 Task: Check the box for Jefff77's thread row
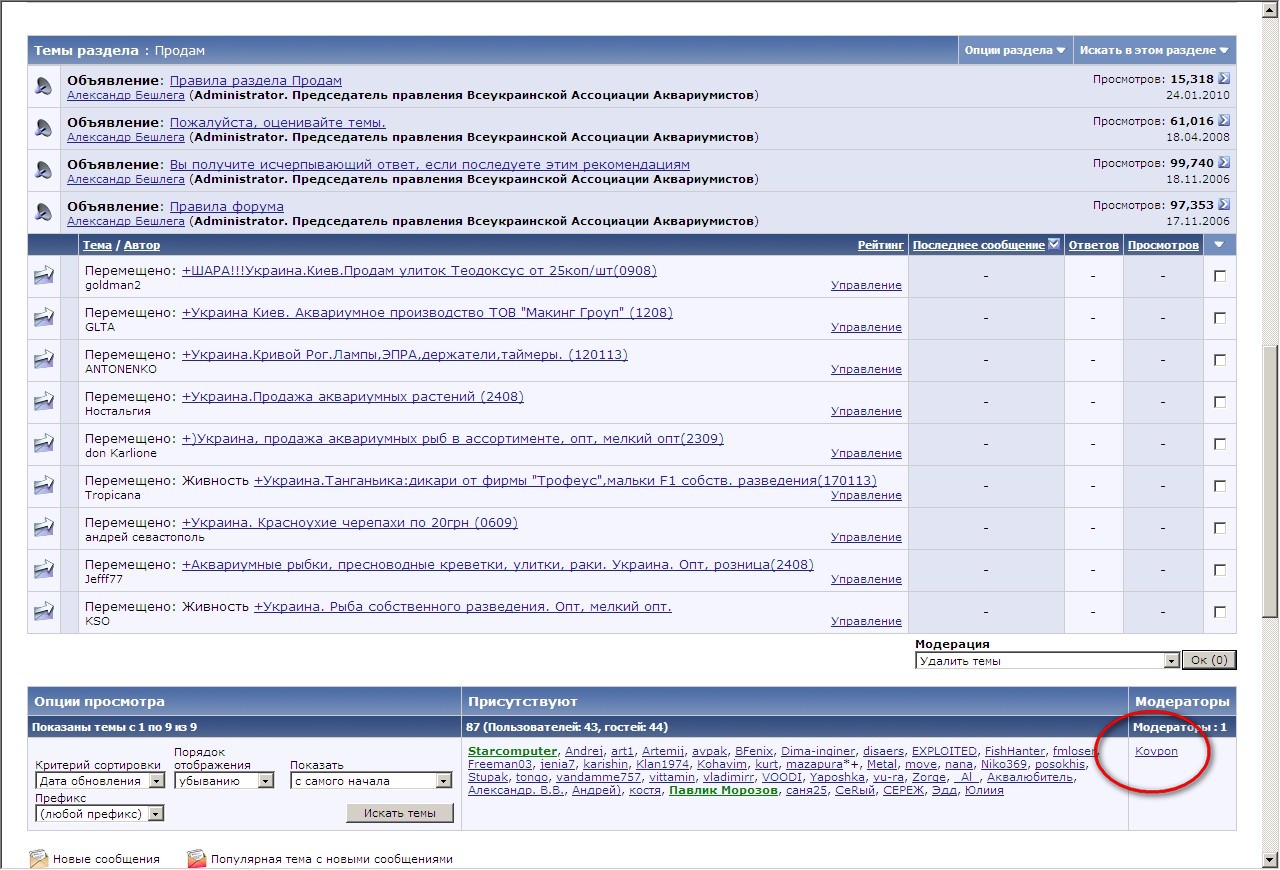pyautogui.click(x=1220, y=571)
